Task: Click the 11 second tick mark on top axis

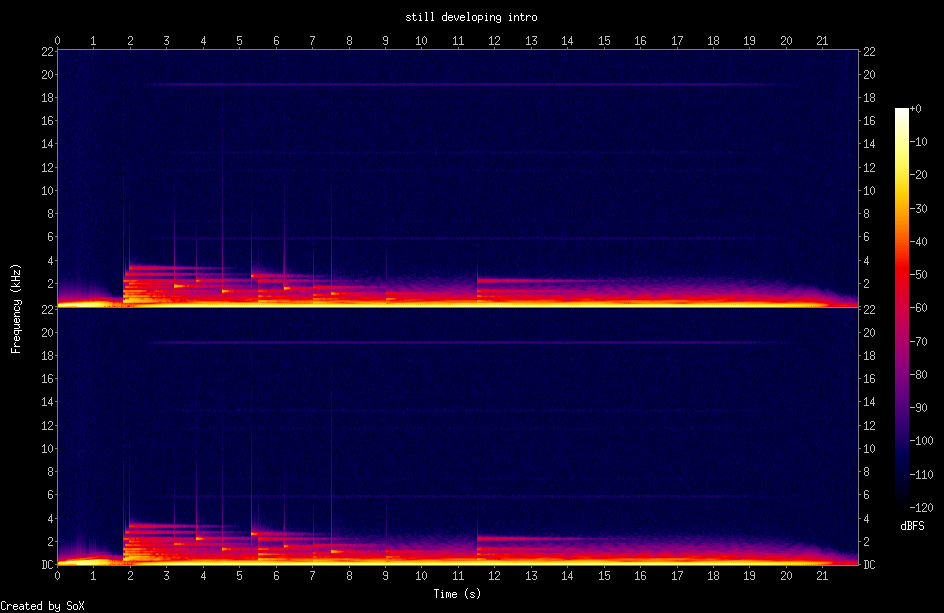Action: pyautogui.click(x=458, y=40)
